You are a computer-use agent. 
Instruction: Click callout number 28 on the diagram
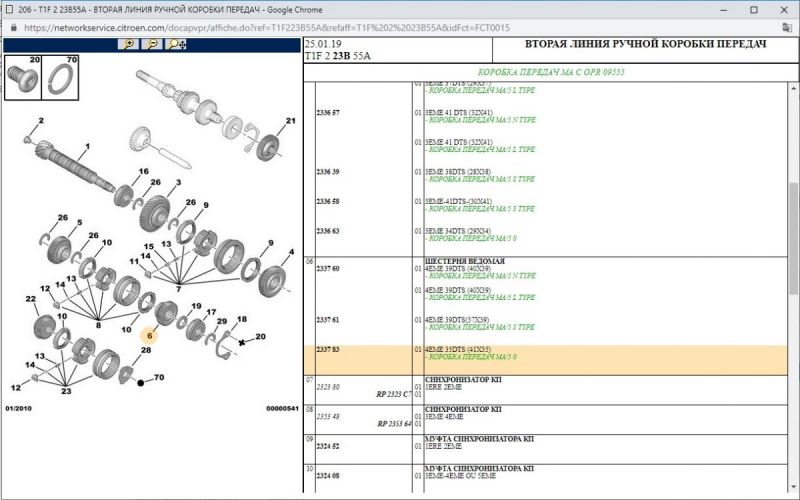(146, 350)
